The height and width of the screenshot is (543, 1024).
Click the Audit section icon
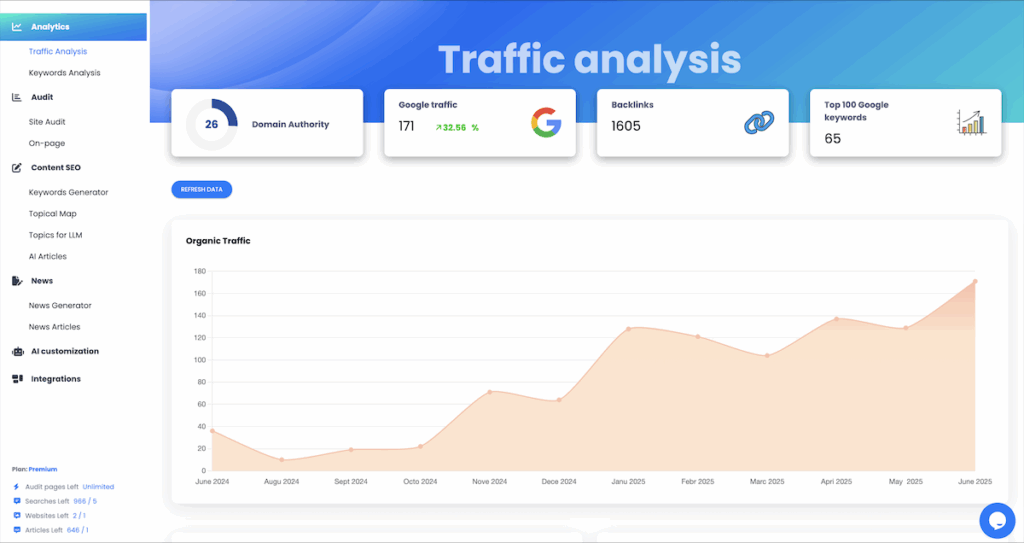pos(17,97)
